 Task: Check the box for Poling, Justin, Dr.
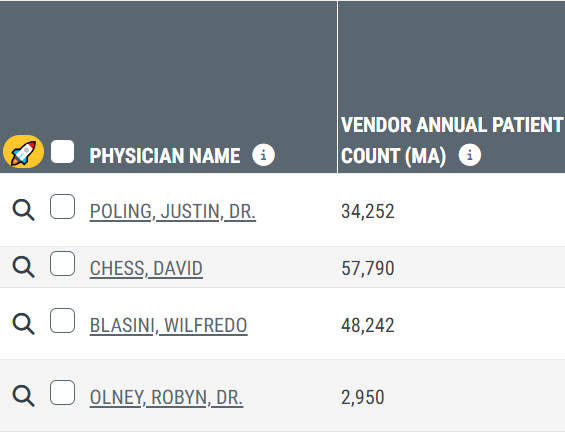click(63, 206)
